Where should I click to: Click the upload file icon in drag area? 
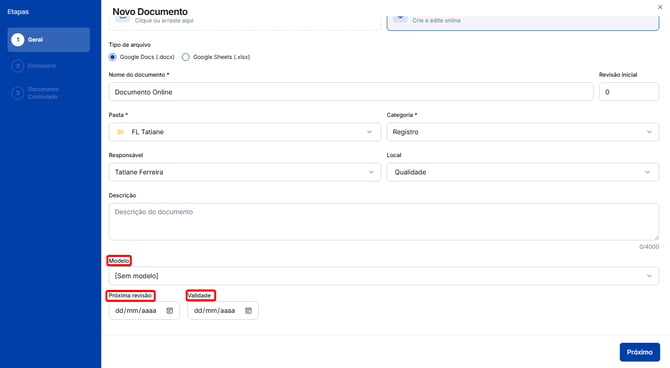123,18
